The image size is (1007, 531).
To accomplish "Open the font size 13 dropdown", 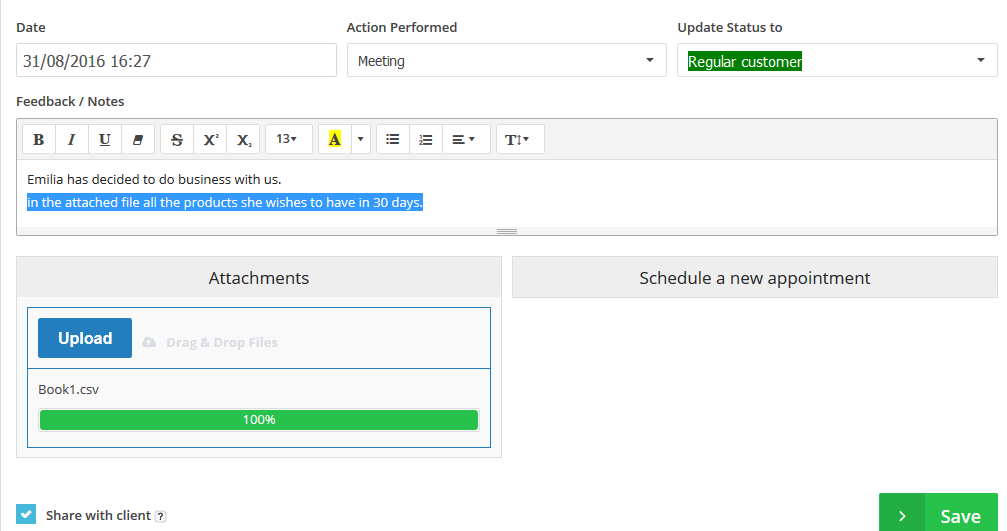I will tap(288, 139).
